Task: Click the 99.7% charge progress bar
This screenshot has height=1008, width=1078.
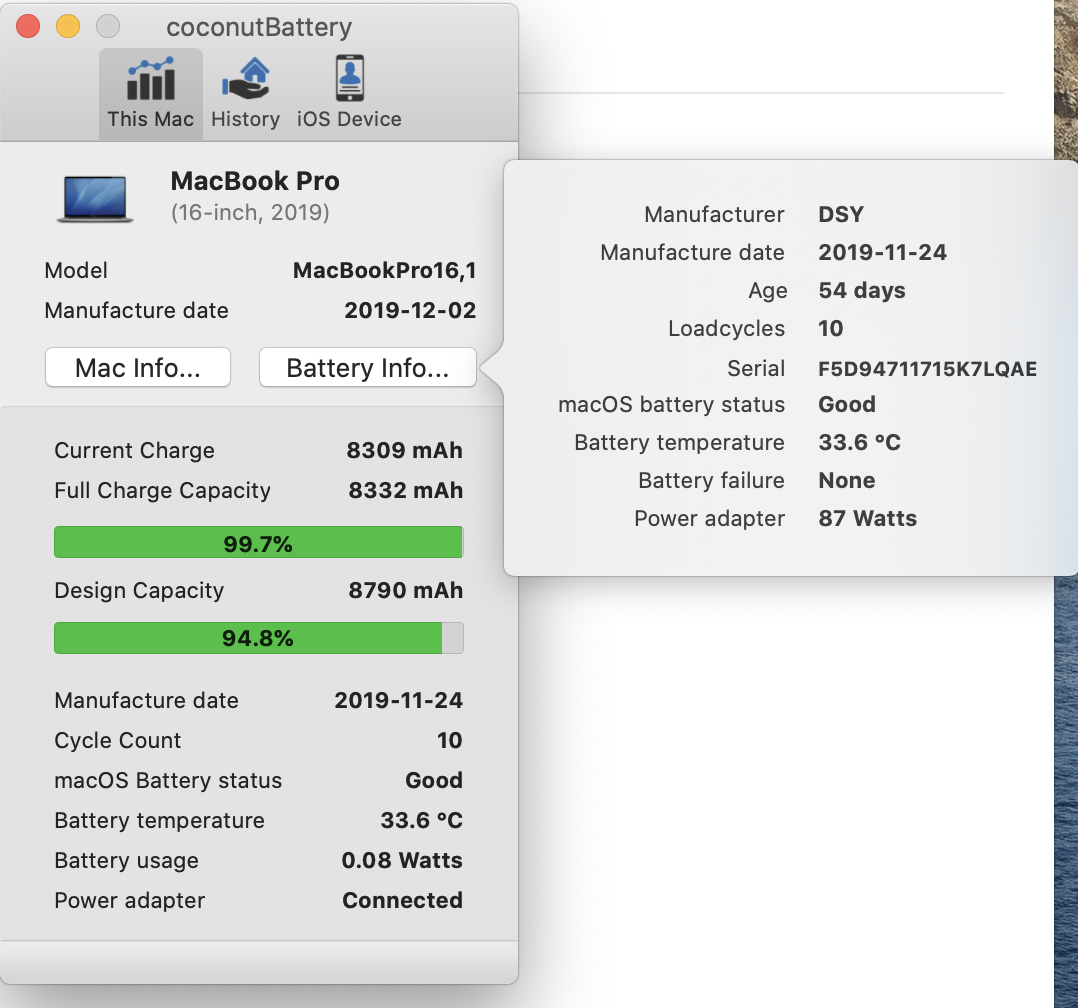Action: pos(258,543)
